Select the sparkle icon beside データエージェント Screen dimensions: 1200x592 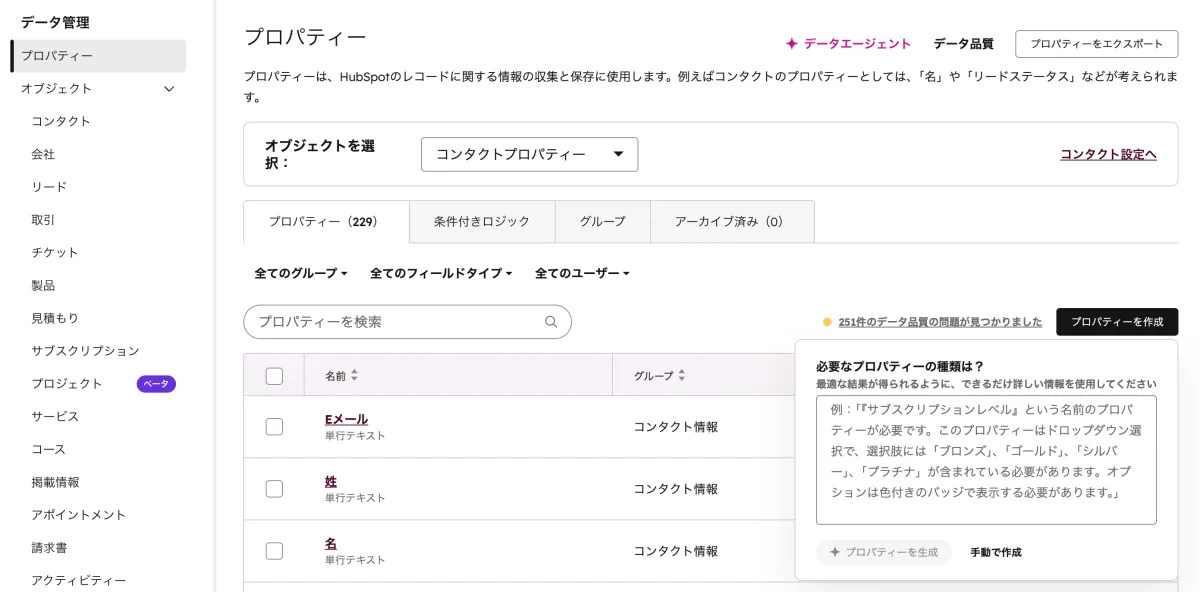coord(790,43)
